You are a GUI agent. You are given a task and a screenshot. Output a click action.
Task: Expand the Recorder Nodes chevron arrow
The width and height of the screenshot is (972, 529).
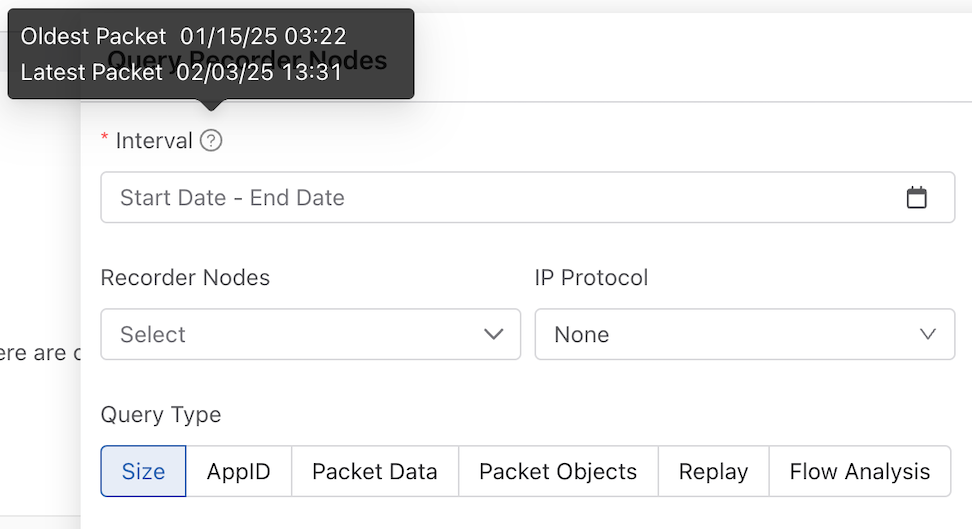click(x=493, y=334)
